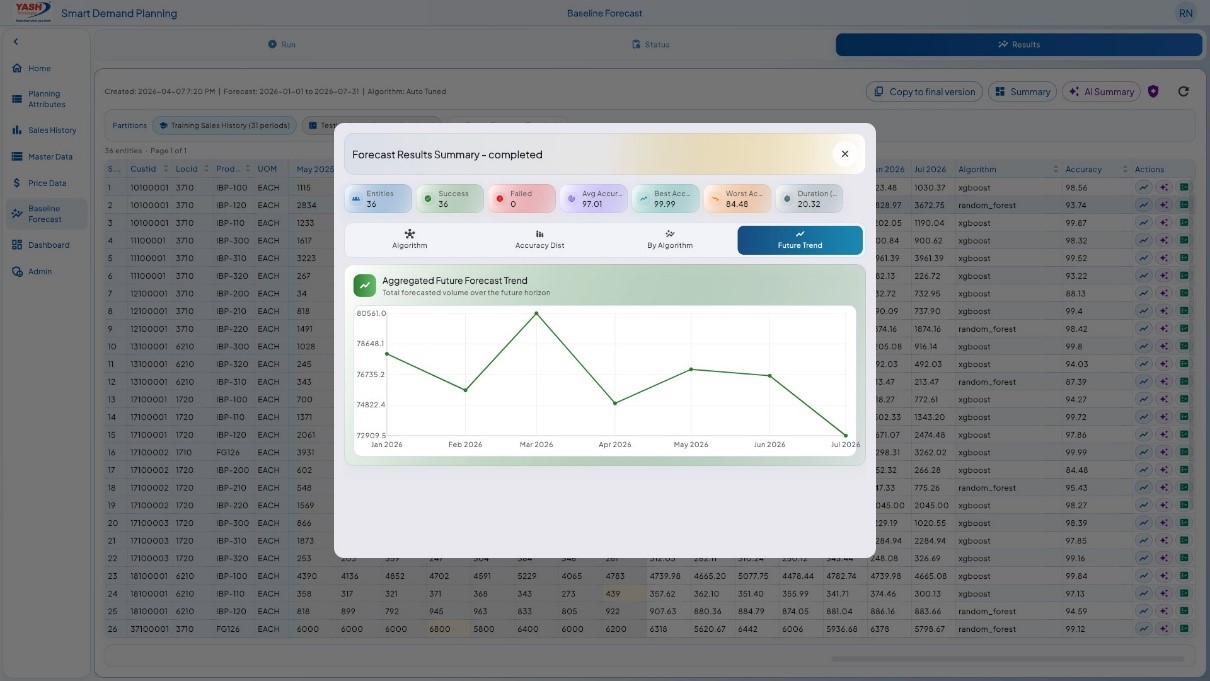Click Copy to final version button
The width and height of the screenshot is (1210, 681).
pos(924,91)
